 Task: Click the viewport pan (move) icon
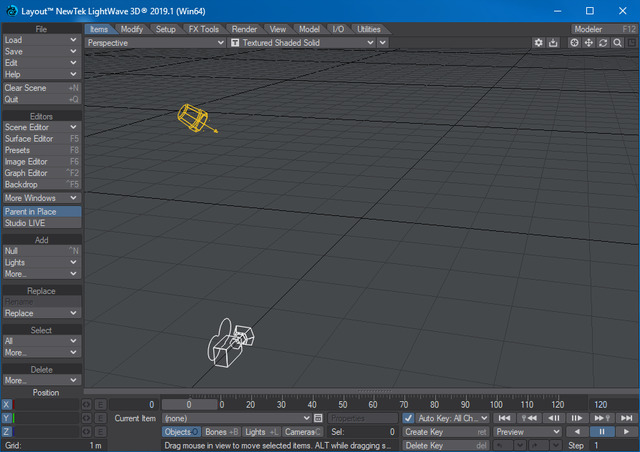coord(589,43)
